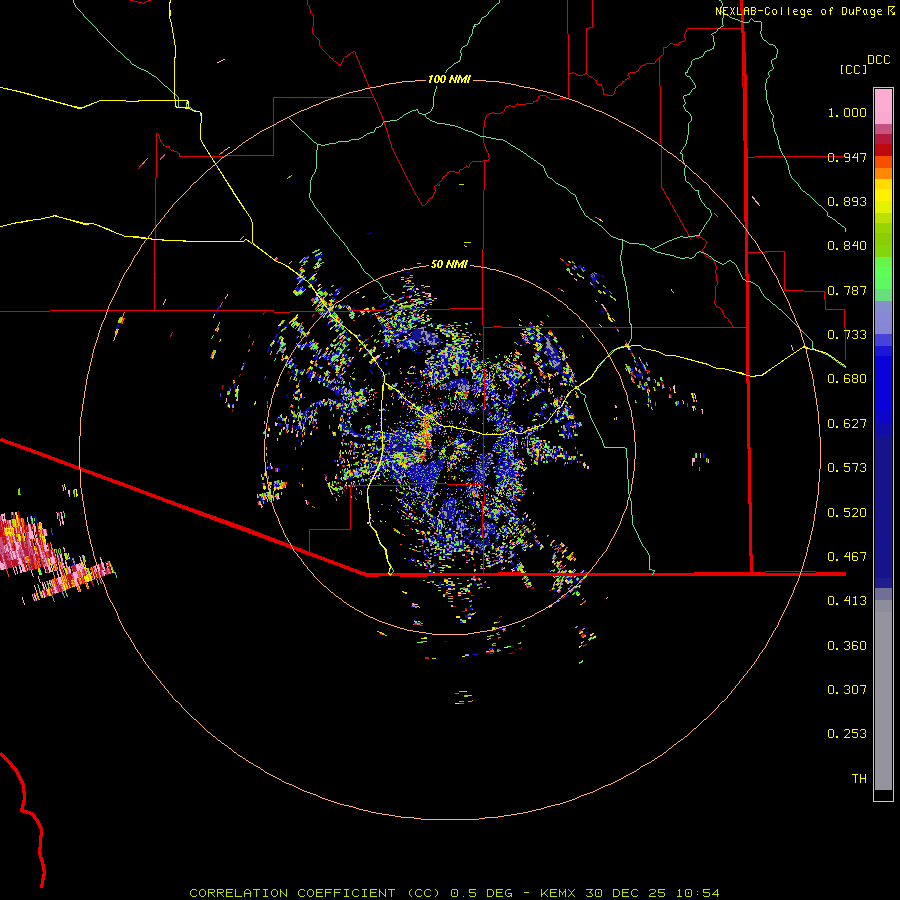The width and height of the screenshot is (900, 900).
Task: Click the 0.253 scale value
Action: point(847,734)
